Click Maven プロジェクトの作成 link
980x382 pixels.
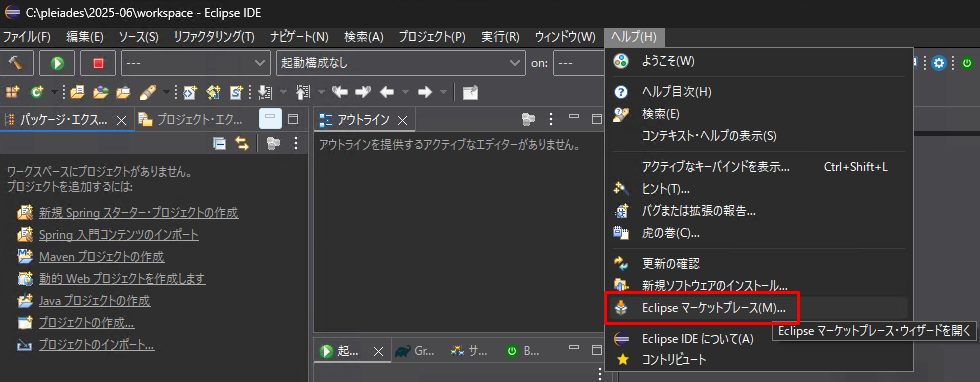click(x=101, y=257)
